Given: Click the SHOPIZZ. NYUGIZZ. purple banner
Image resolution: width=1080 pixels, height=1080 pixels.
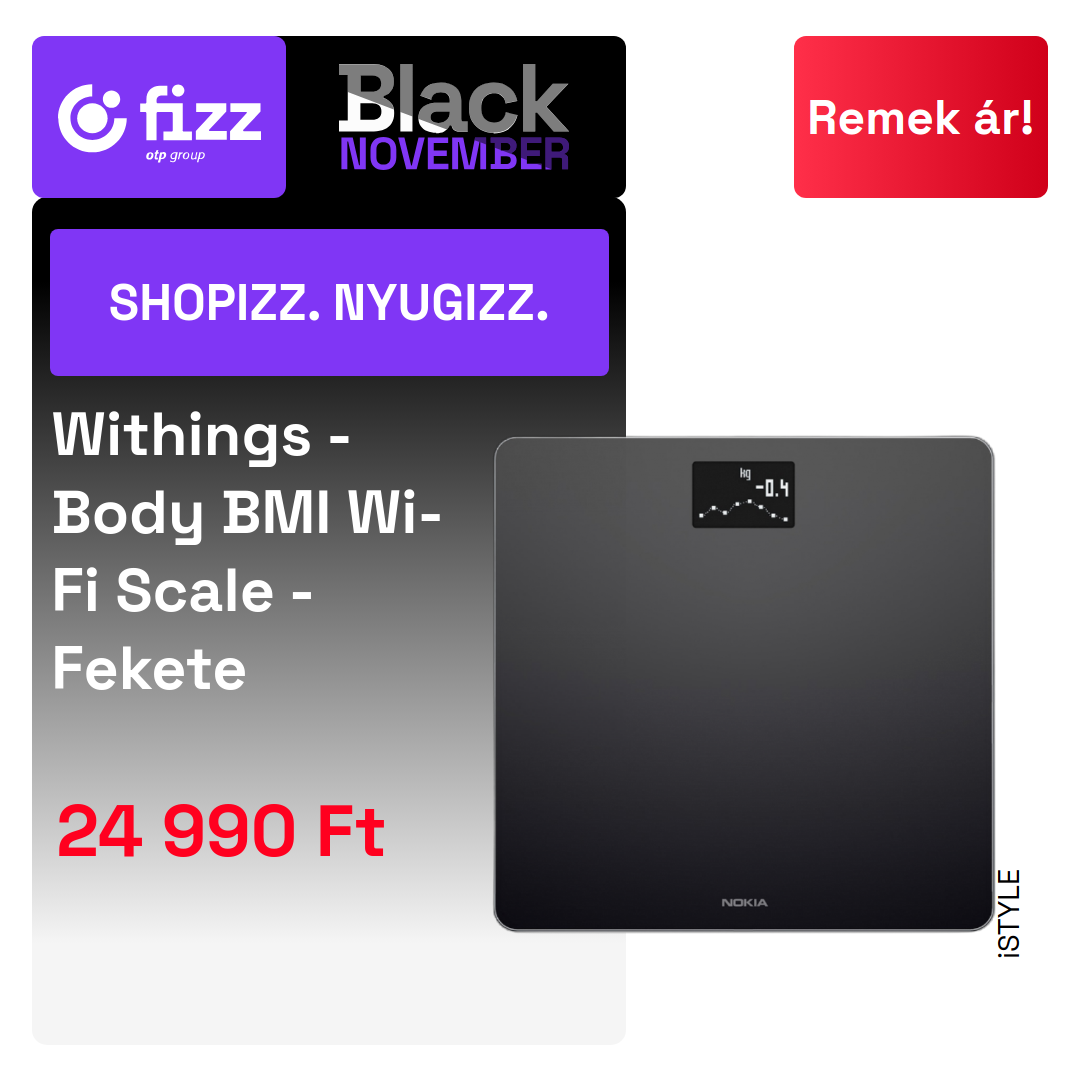Looking at the screenshot, I should point(329,302).
